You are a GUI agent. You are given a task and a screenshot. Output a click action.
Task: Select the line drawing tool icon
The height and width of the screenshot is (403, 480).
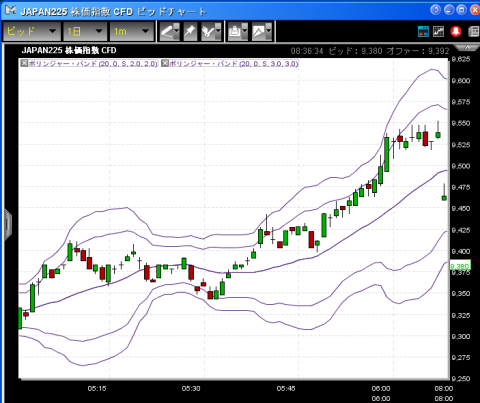[x=166, y=32]
